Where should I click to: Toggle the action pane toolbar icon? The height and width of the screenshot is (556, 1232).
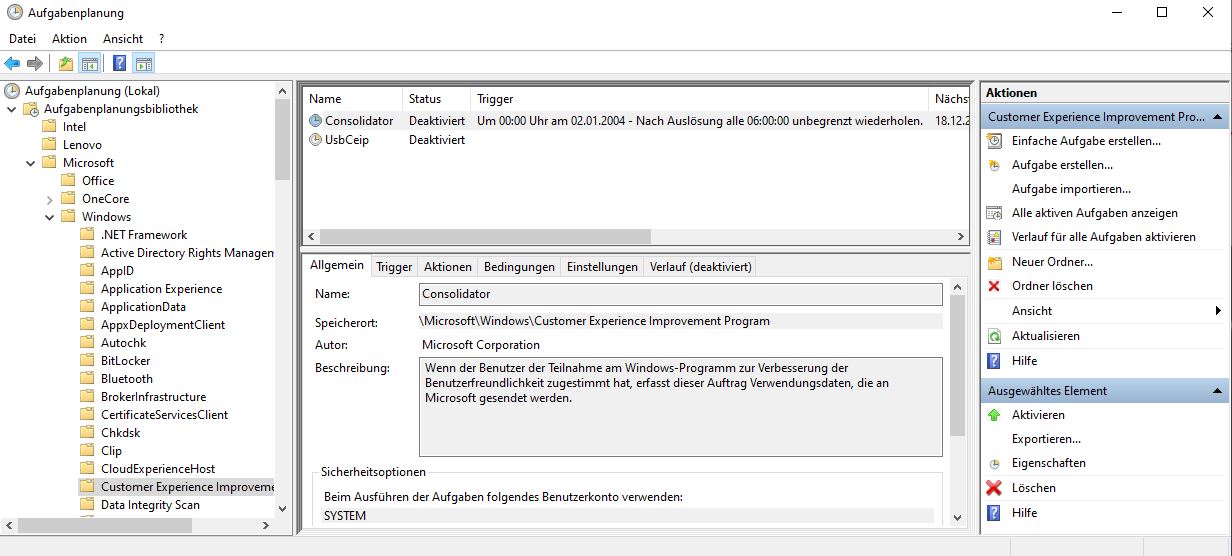pos(143,64)
